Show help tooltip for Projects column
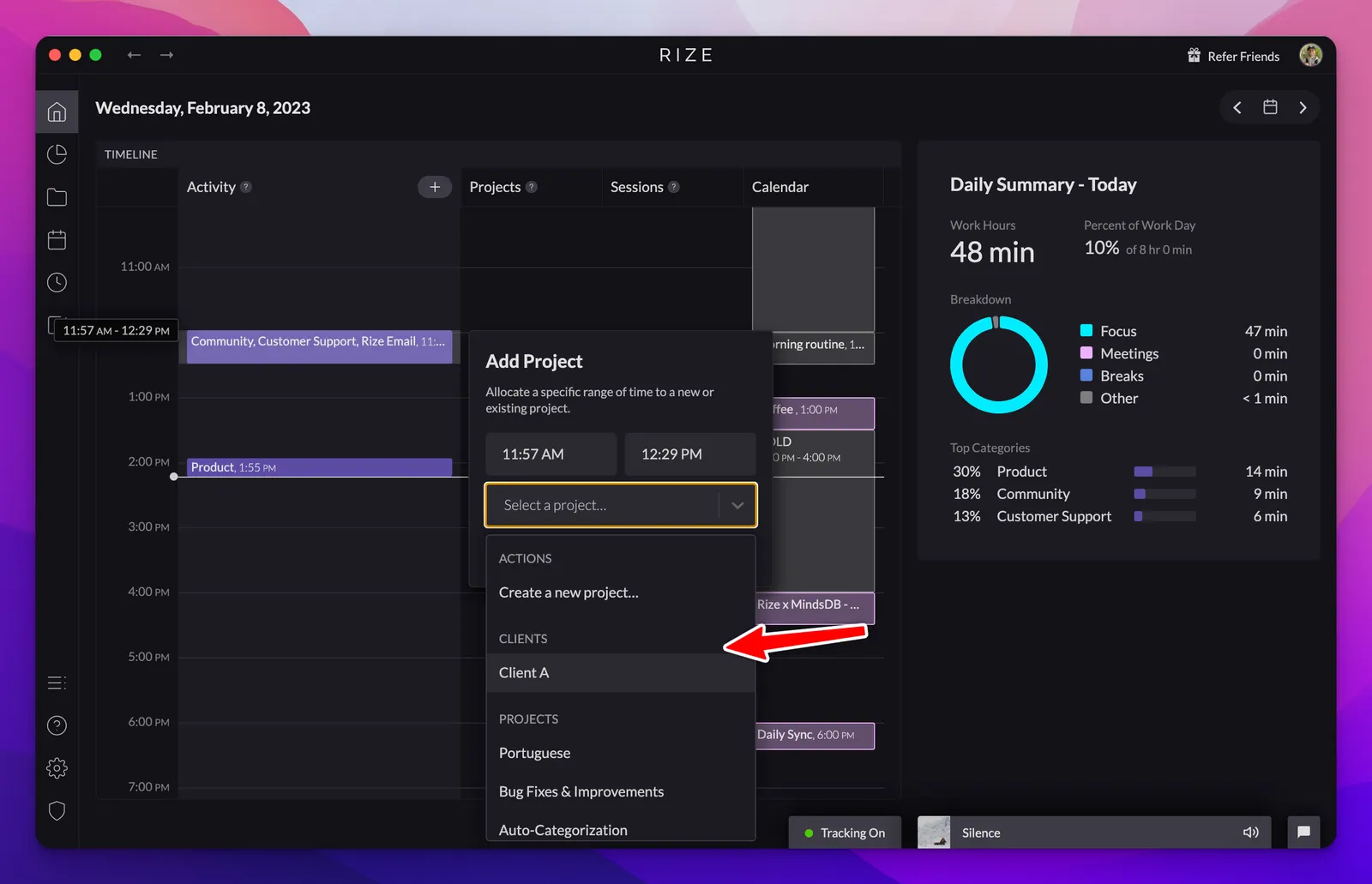This screenshot has height=884, width=1372. click(532, 187)
